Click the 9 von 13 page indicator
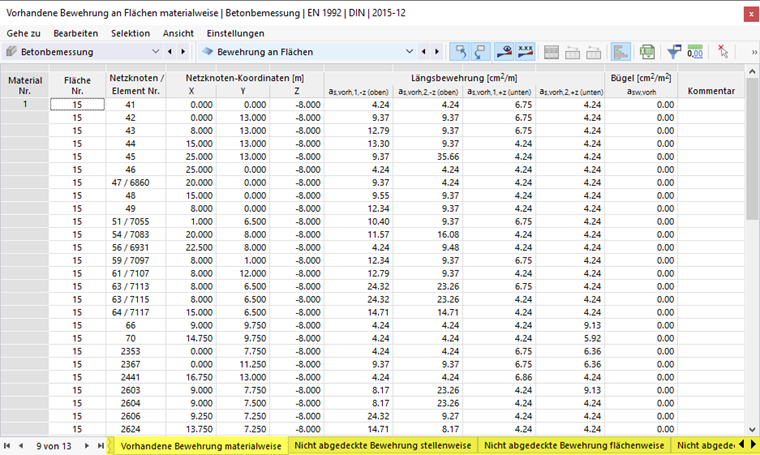760x455 pixels. tap(53, 446)
